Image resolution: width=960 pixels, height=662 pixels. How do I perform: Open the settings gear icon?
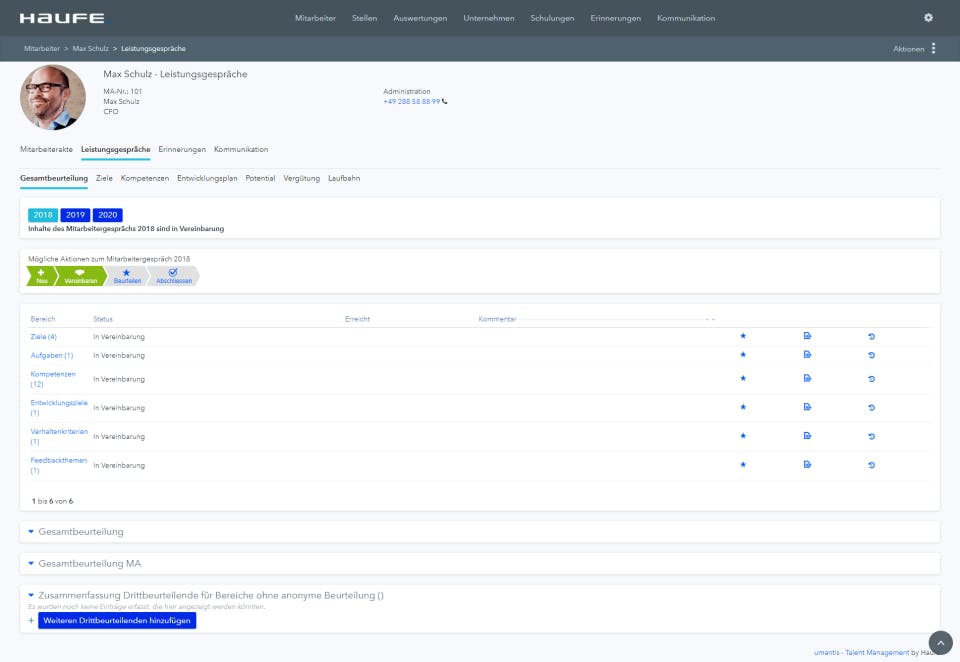pyautogui.click(x=928, y=18)
